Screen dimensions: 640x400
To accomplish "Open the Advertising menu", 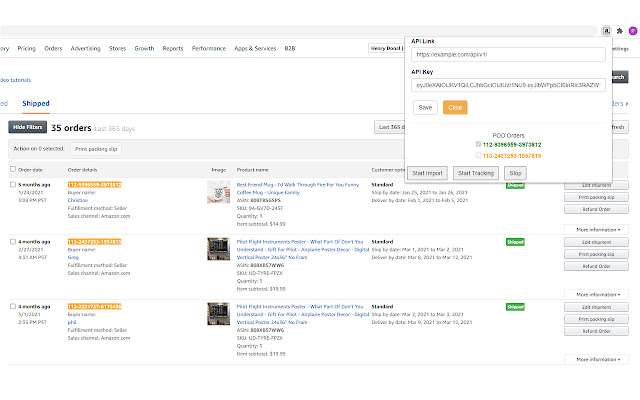I will click(x=85, y=48).
